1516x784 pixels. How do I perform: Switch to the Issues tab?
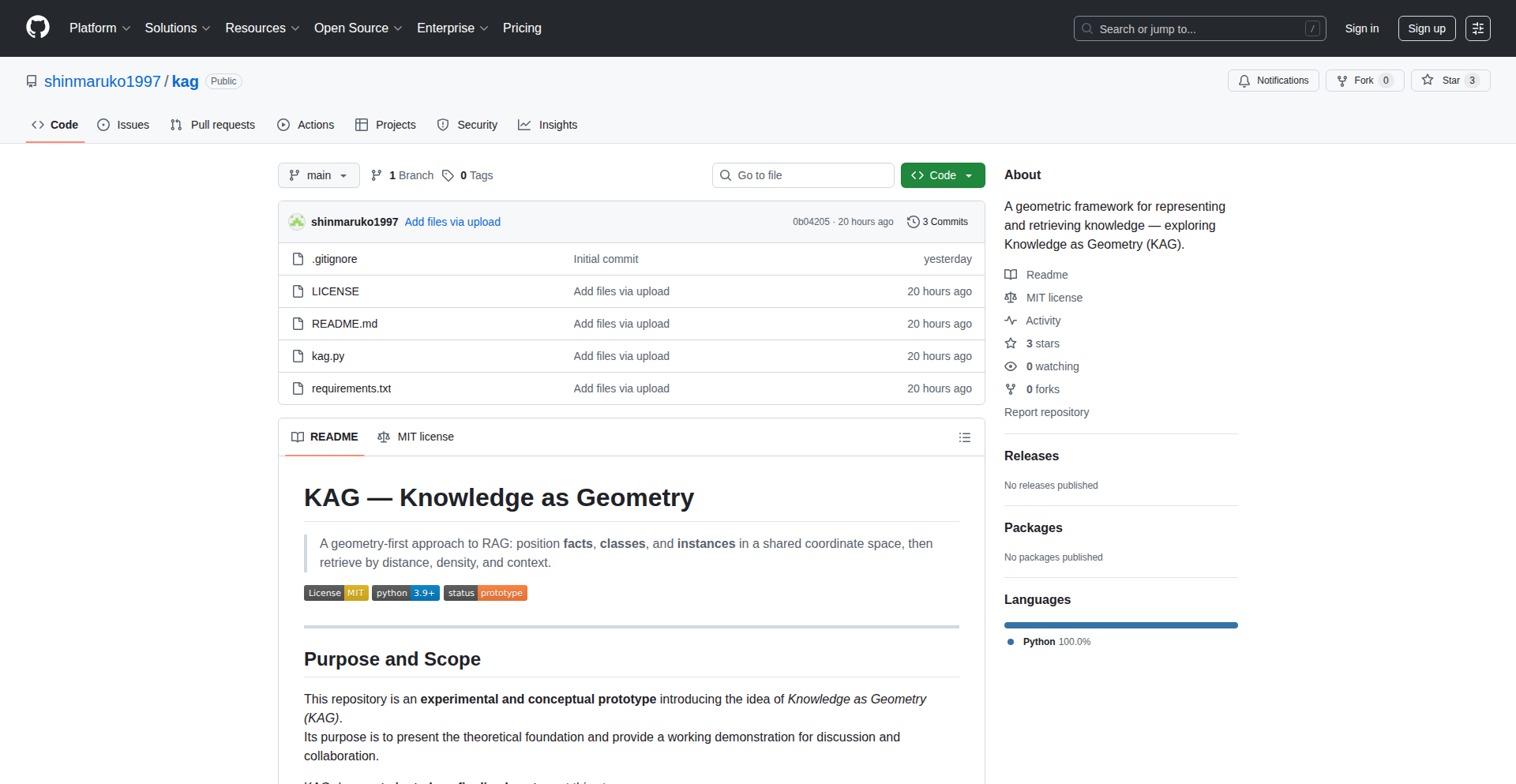pos(123,125)
